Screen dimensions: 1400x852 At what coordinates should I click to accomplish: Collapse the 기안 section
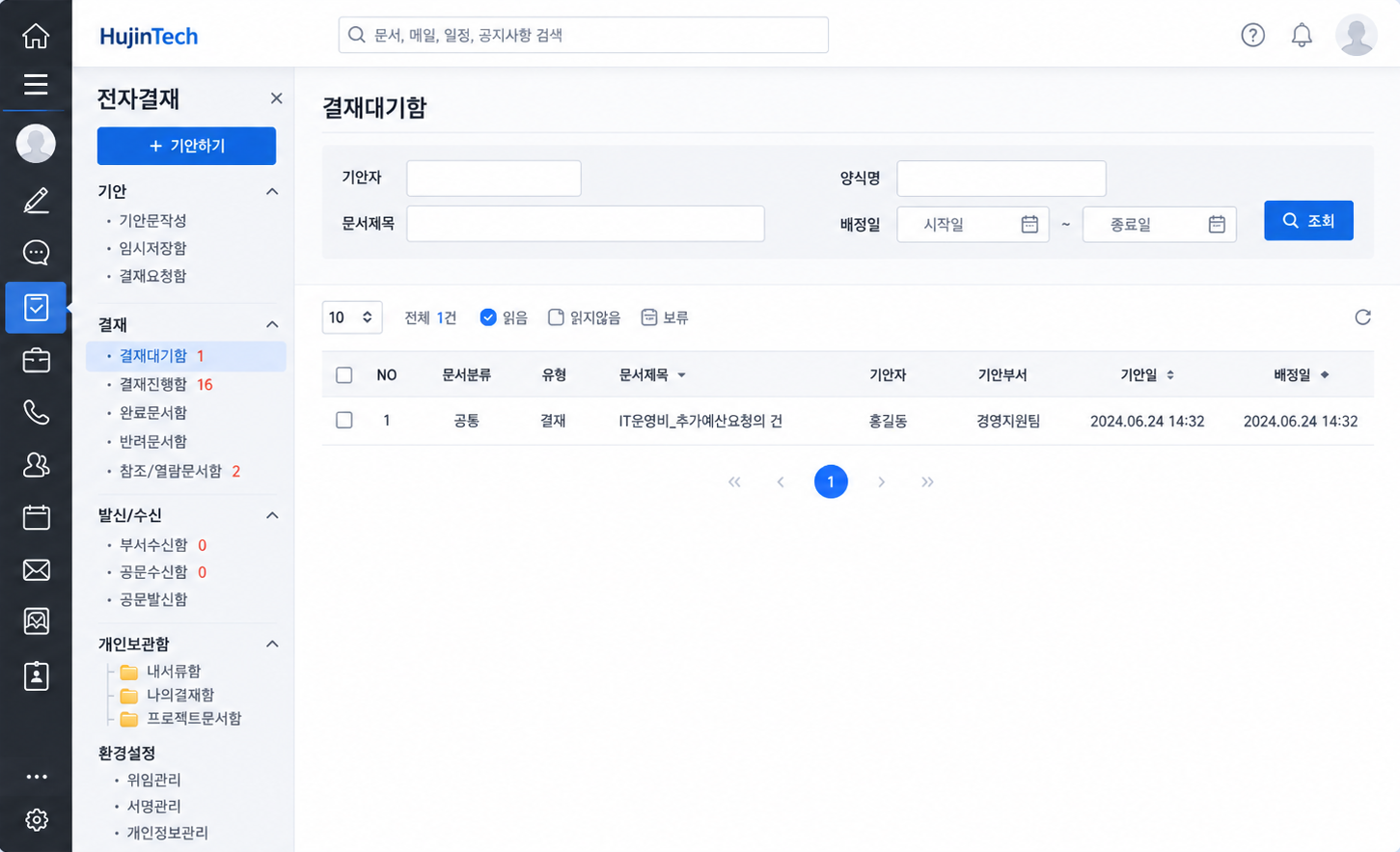click(x=272, y=192)
